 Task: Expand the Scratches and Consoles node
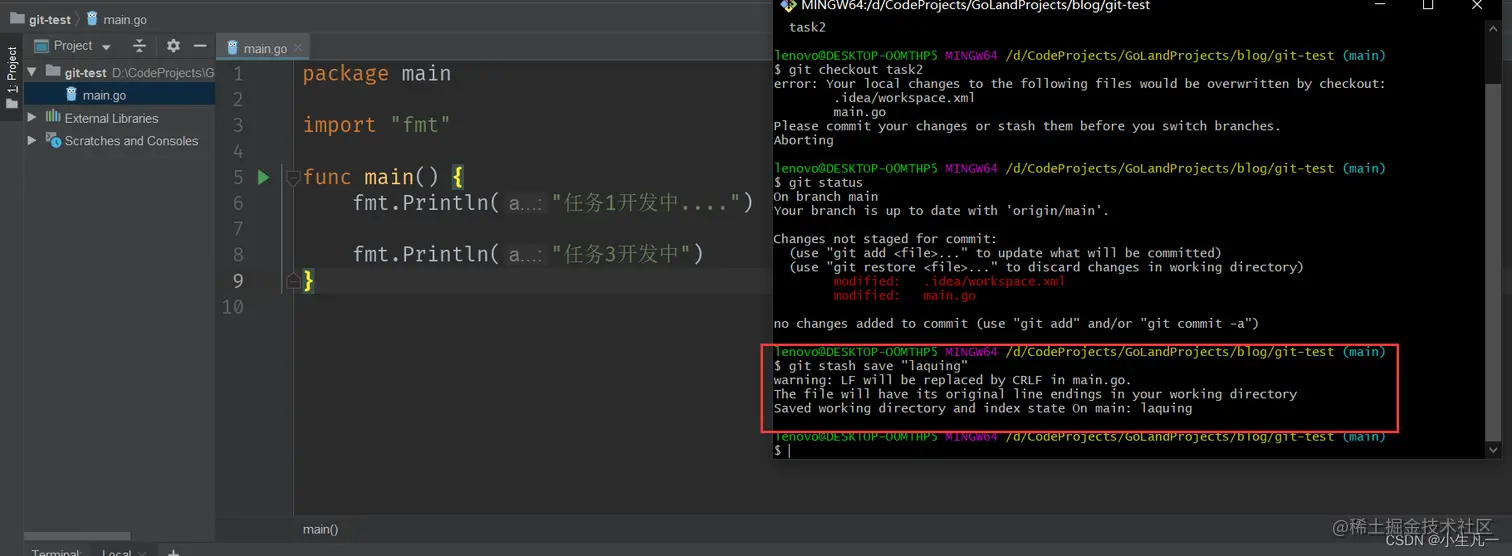(32, 141)
